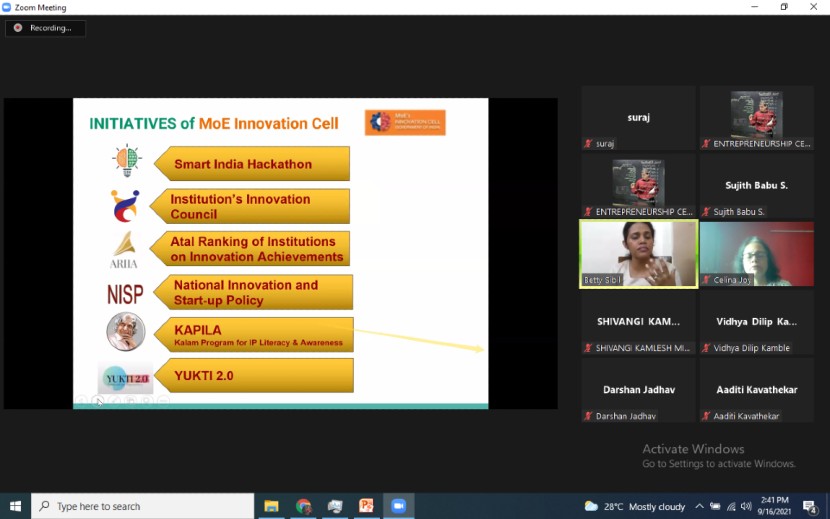
Task: Expand hidden system tray icons
Action: coord(700,506)
